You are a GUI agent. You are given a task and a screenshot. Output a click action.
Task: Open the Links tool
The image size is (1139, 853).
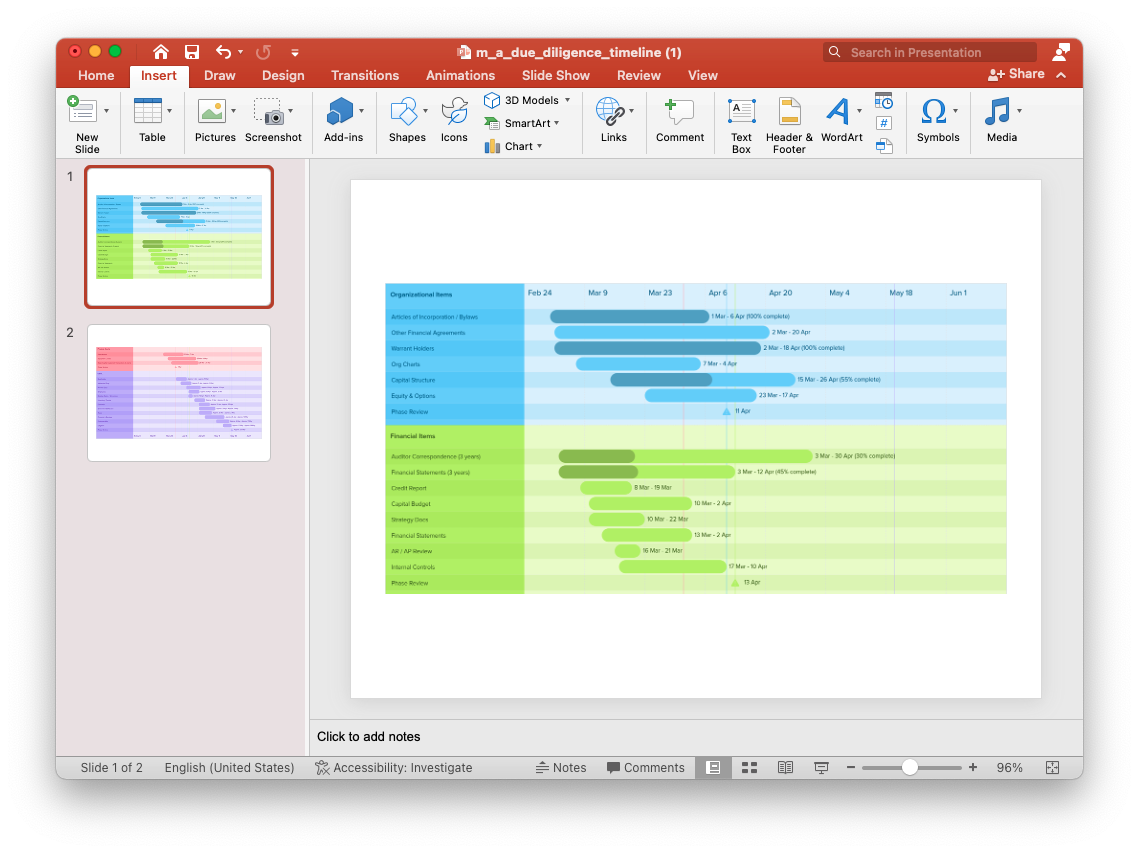click(x=613, y=121)
